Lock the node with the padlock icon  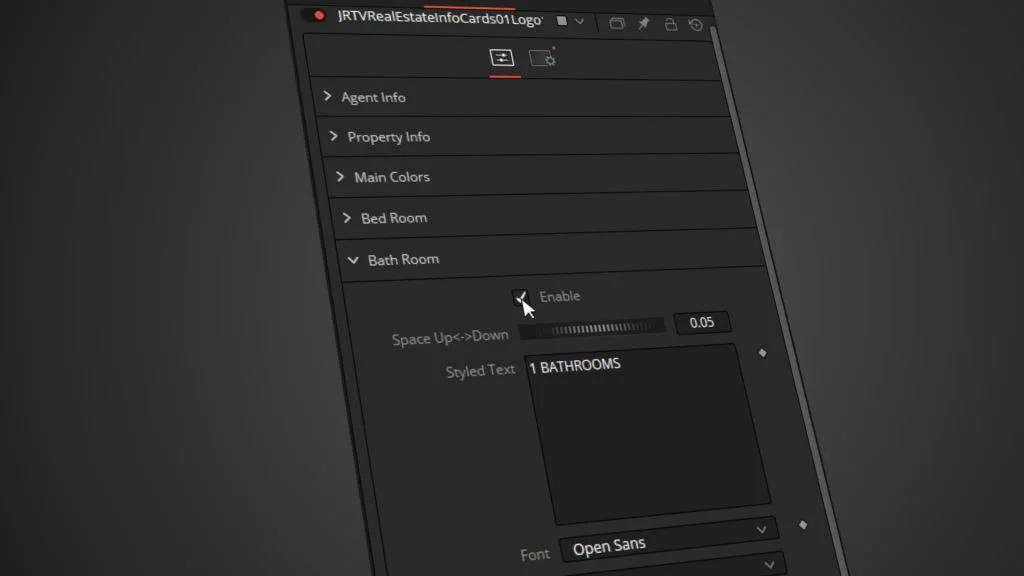[x=670, y=24]
